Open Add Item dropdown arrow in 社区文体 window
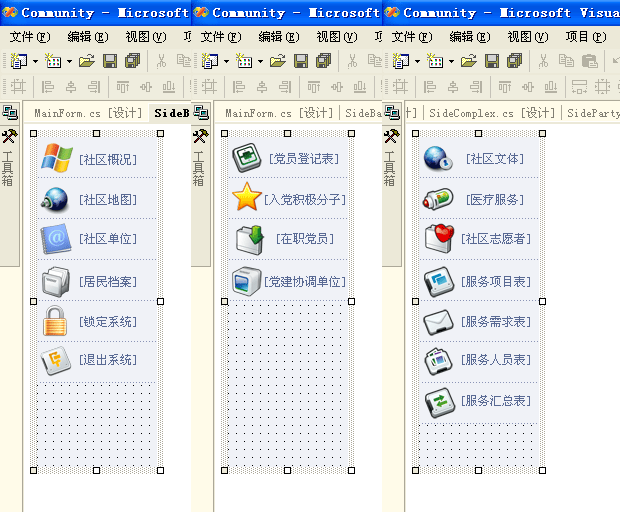Screen dimensions: 620x512 coord(451,62)
